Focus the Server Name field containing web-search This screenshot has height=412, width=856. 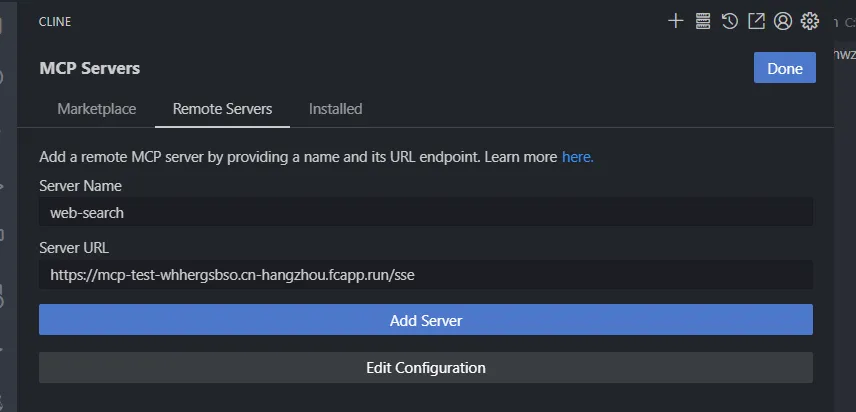point(425,212)
